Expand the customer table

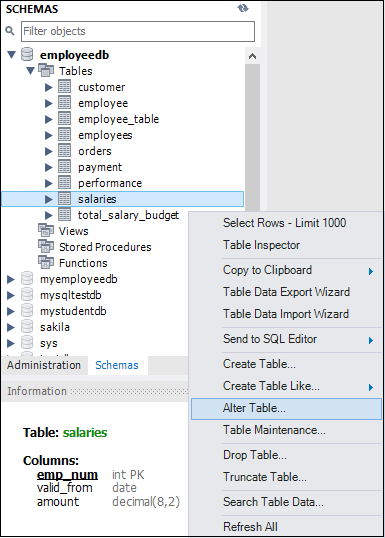click(x=49, y=87)
